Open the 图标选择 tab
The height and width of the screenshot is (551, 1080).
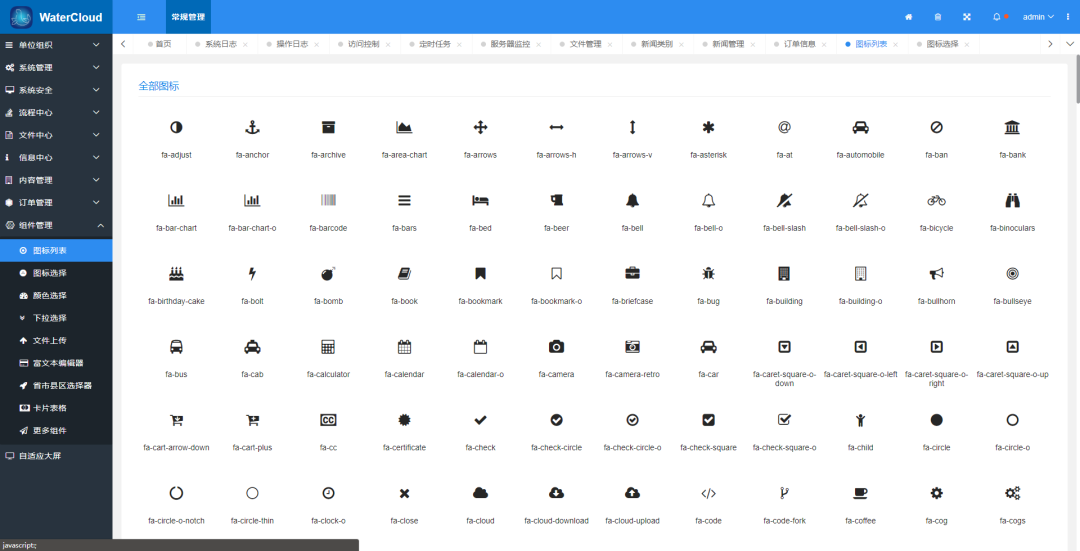[x=942, y=44]
